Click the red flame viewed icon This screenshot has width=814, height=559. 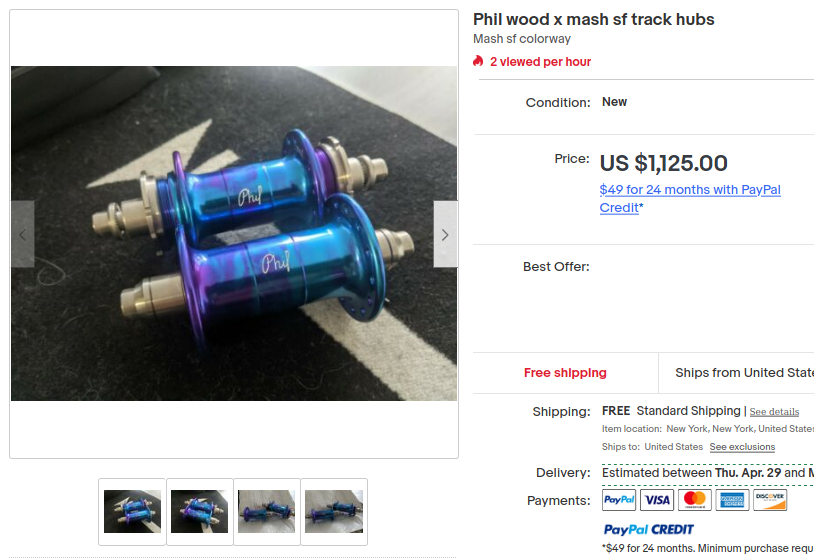pos(478,61)
